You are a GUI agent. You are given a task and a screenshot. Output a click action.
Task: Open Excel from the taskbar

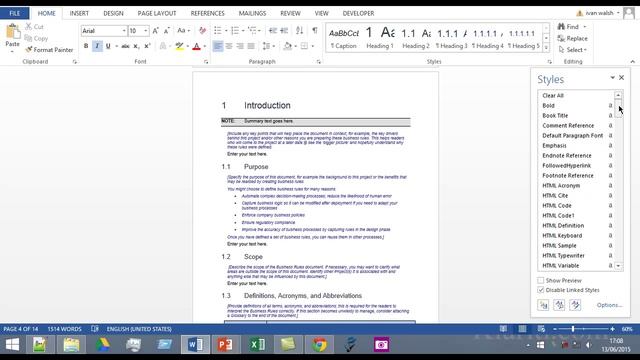[x=257, y=345]
